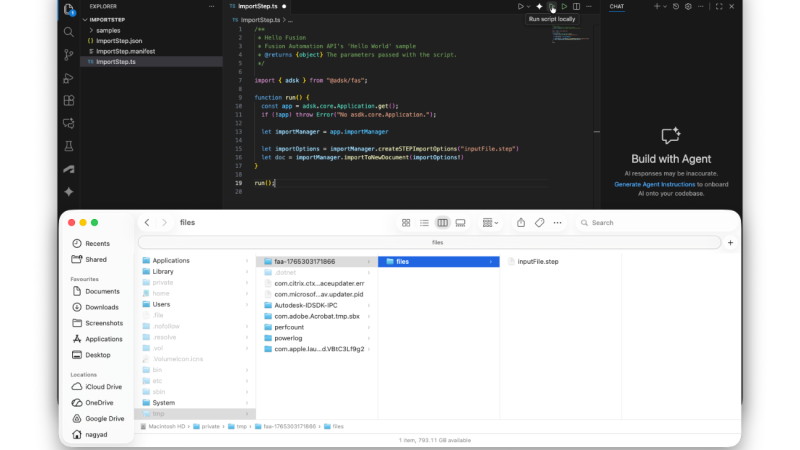The width and height of the screenshot is (800, 450).
Task: Open the Search view in activity bar
Action: (x=69, y=32)
